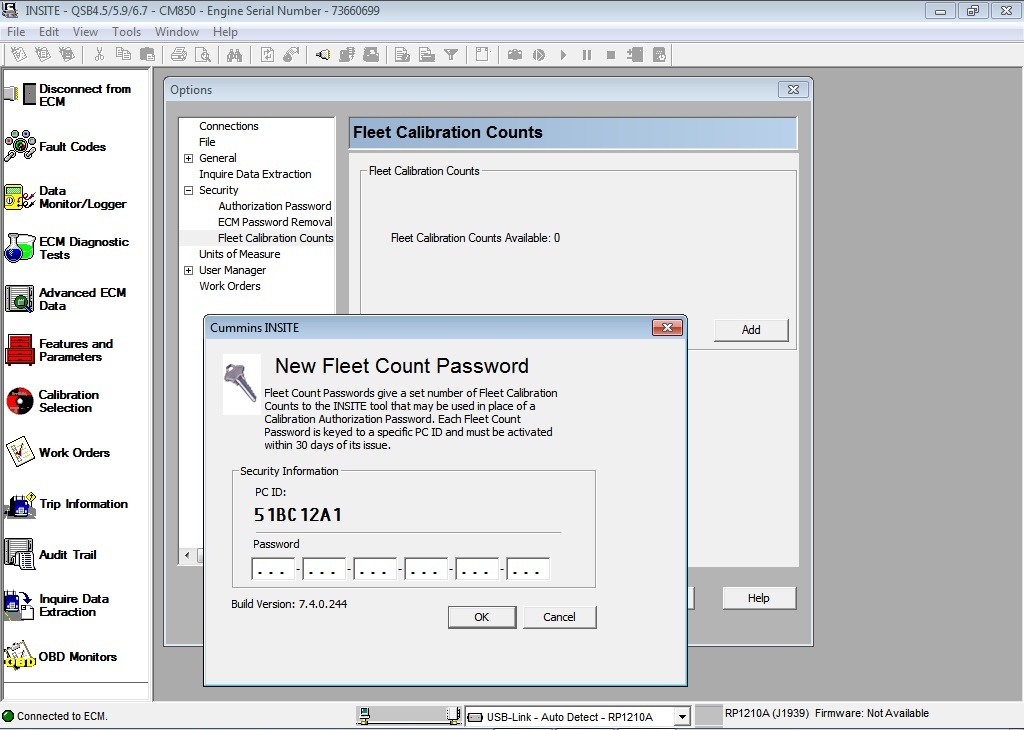1024x730 pixels.
Task: Click the Connected to ECM status text
Action: pyautogui.click(x=62, y=716)
